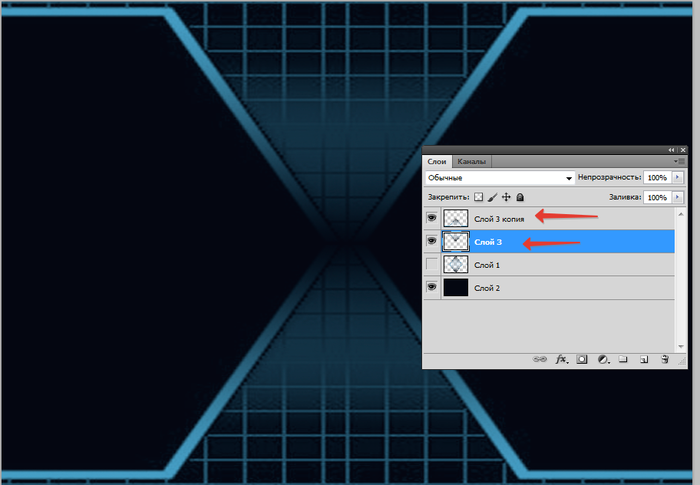Select layer name Слой 1
This screenshot has height=485, width=700.
[487, 265]
